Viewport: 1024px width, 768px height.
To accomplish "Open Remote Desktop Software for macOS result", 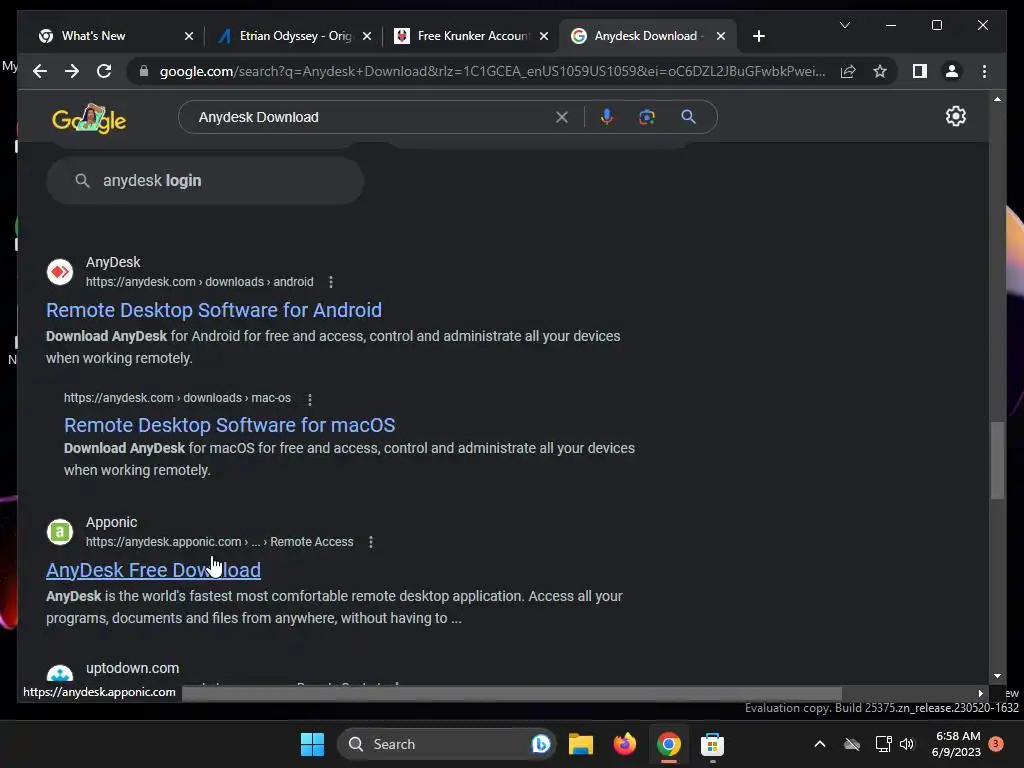I will (229, 425).
